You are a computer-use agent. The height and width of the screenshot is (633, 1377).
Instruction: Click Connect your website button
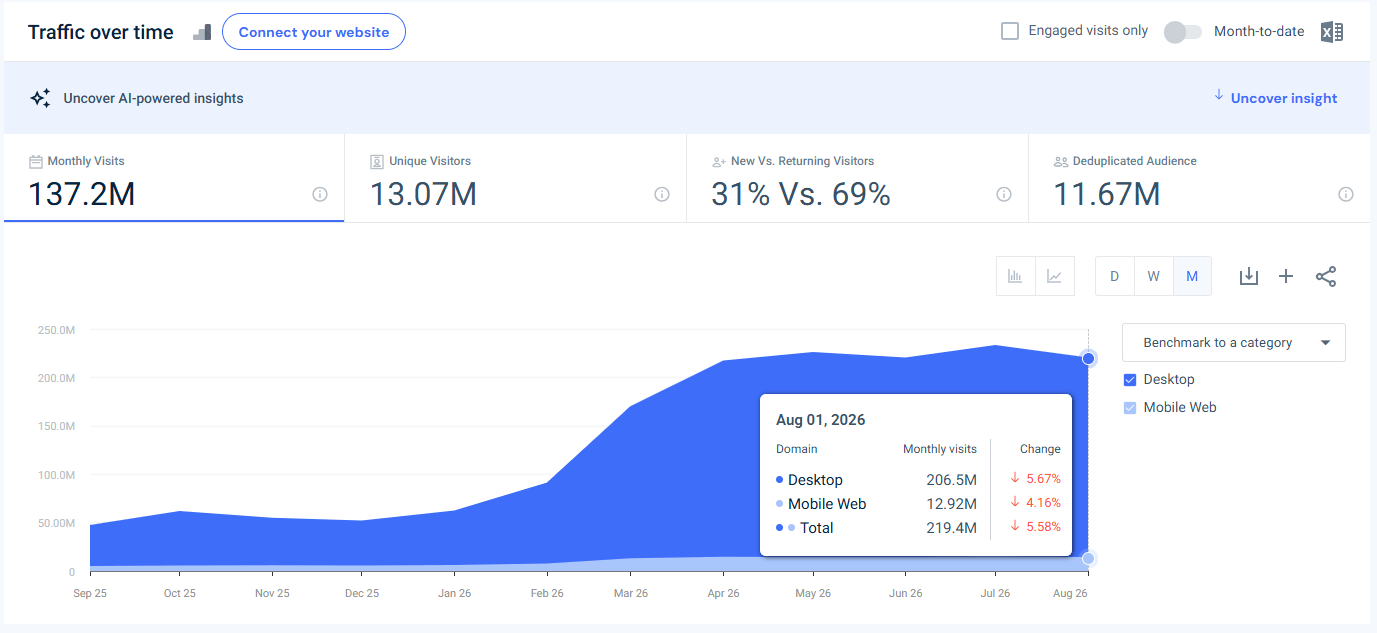click(314, 32)
